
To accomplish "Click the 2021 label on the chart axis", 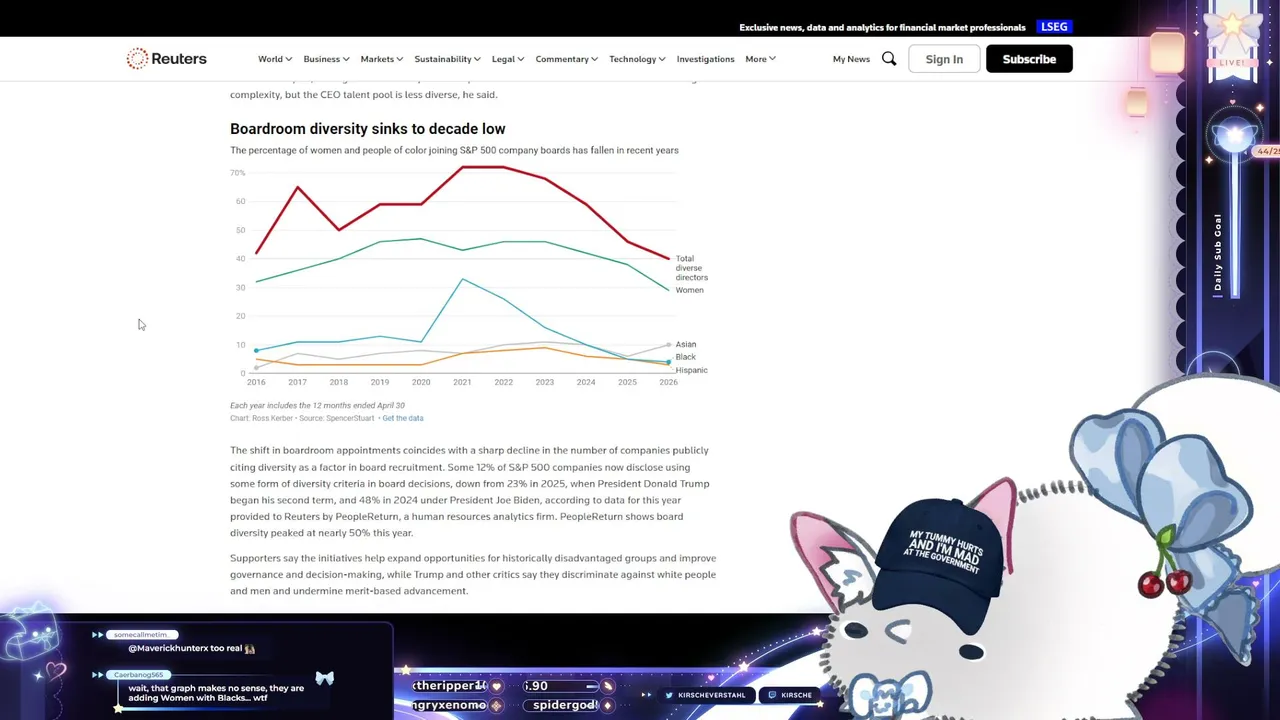I will (462, 382).
